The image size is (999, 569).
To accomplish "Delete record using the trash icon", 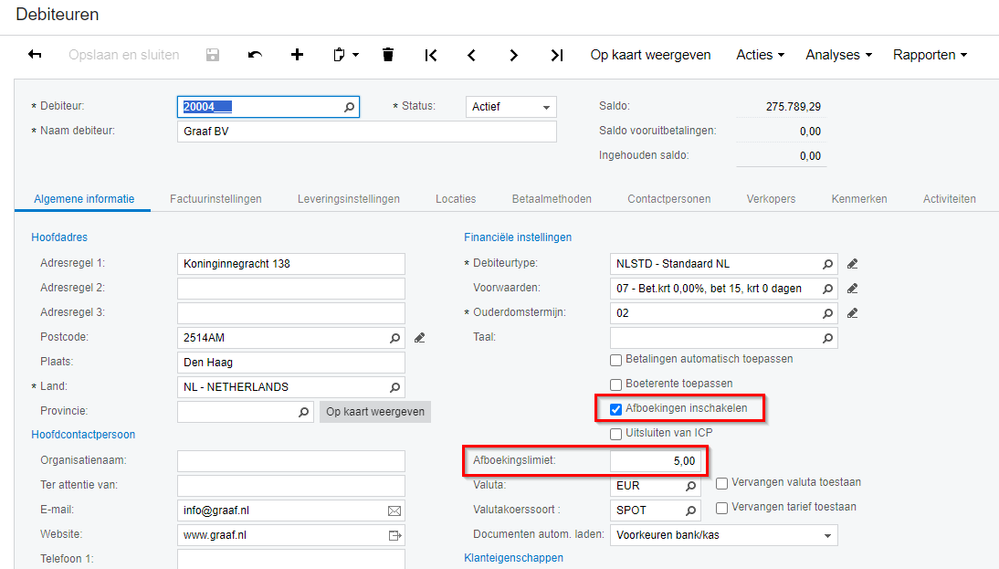I will [x=388, y=55].
